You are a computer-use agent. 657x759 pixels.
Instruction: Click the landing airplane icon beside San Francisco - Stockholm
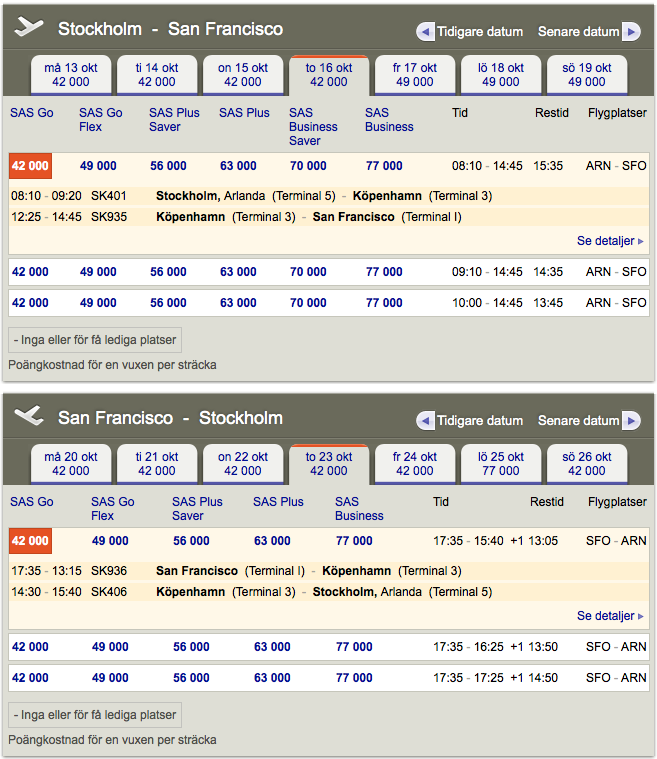click(x=30, y=417)
